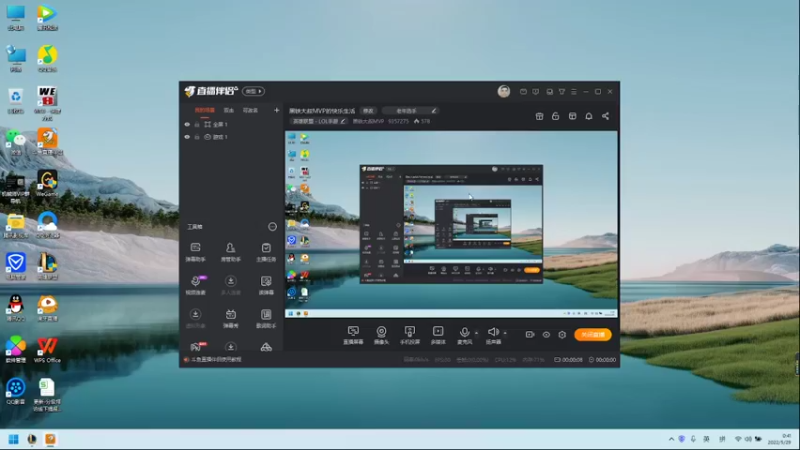
Task: Click the recording timer 00:00:08 in status bar
Action: (568, 360)
